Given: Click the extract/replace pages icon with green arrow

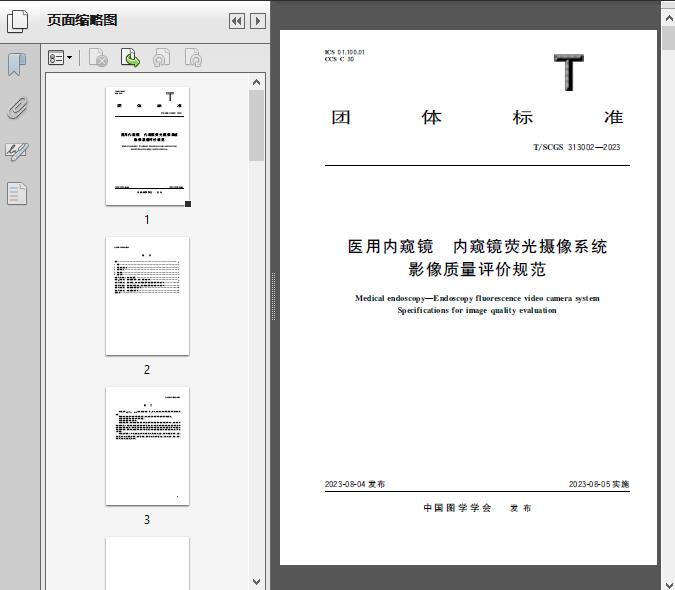Looking at the screenshot, I should click(130, 59).
